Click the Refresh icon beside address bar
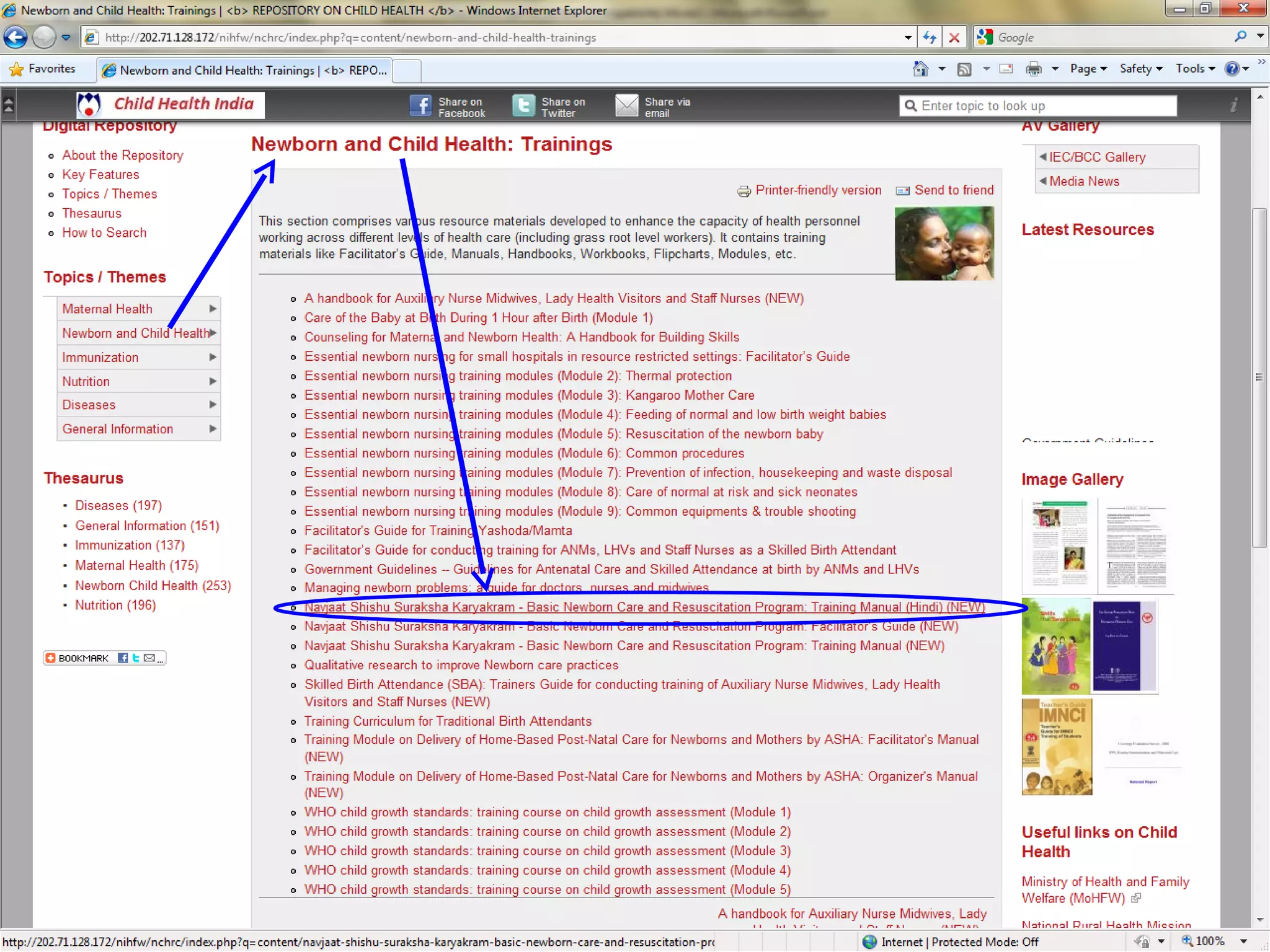 [929, 37]
